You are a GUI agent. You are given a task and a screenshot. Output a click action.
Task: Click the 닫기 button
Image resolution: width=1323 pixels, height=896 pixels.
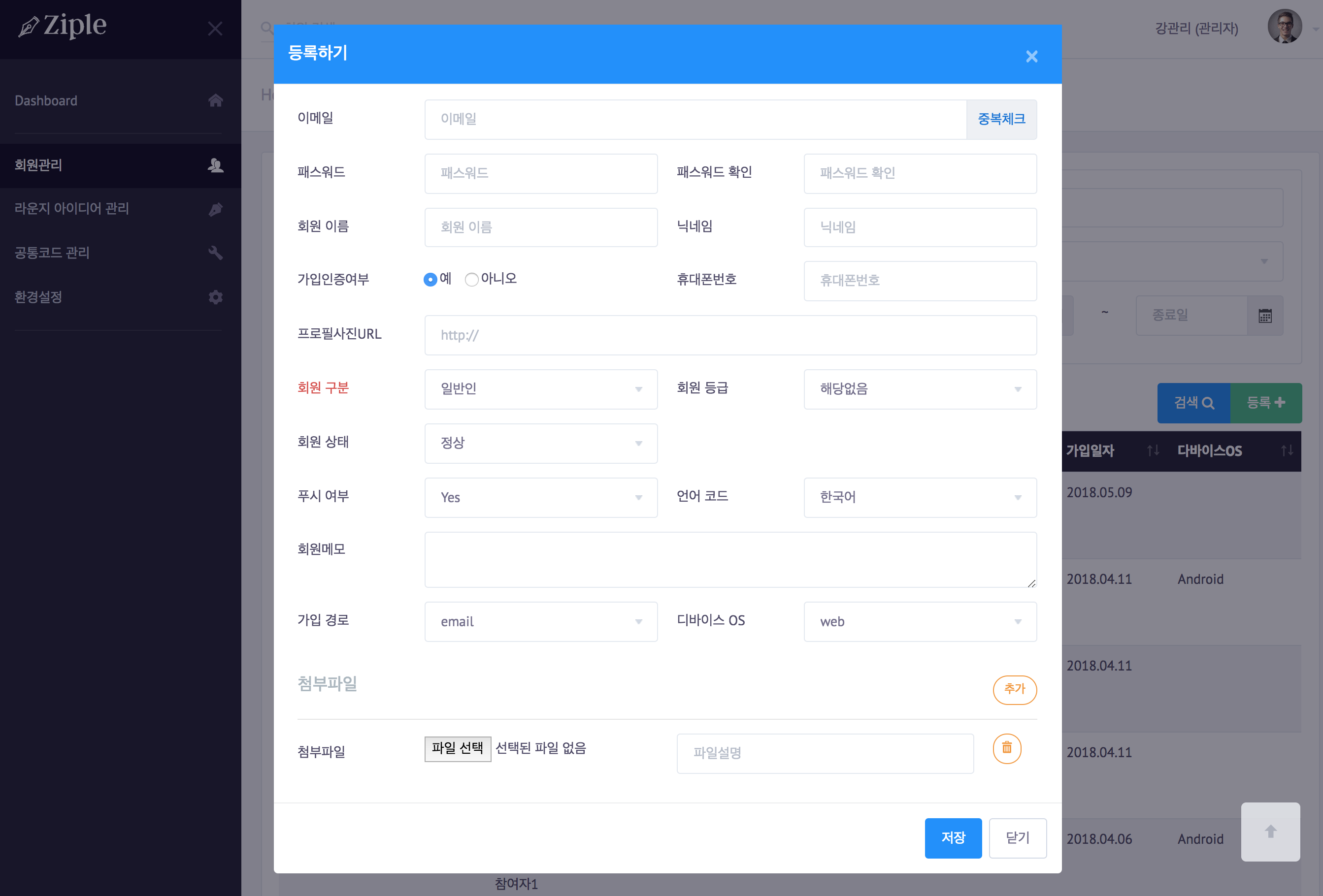coord(1017,837)
